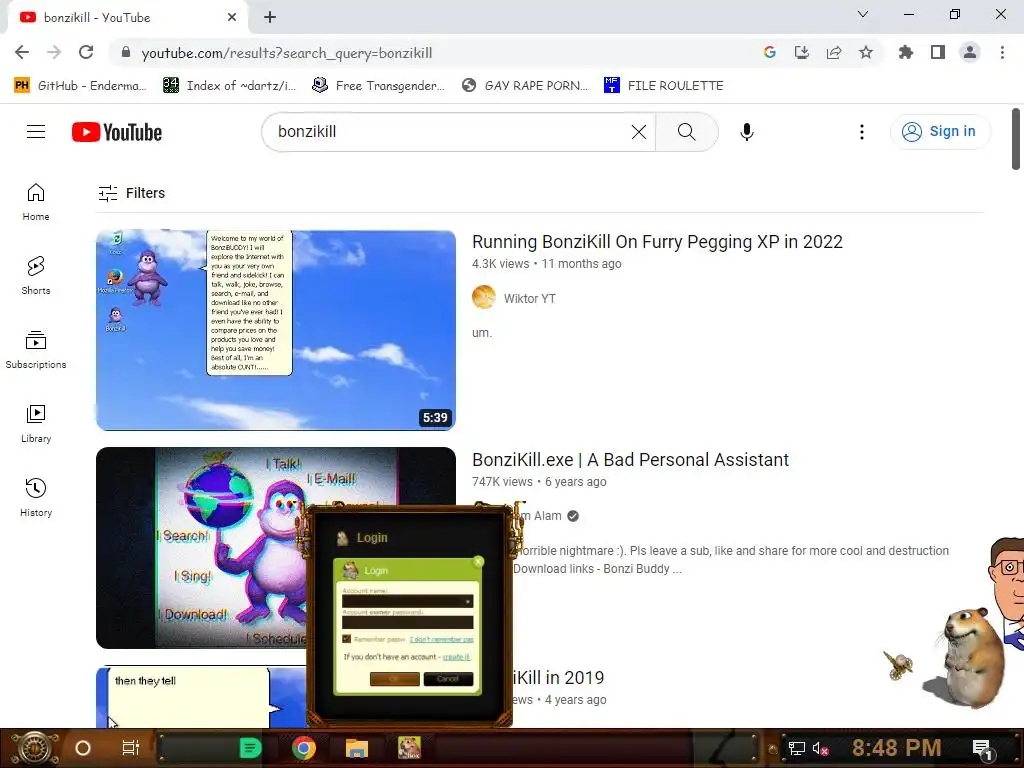Open the tab search chevron
The image size is (1024, 768).
point(863,14)
